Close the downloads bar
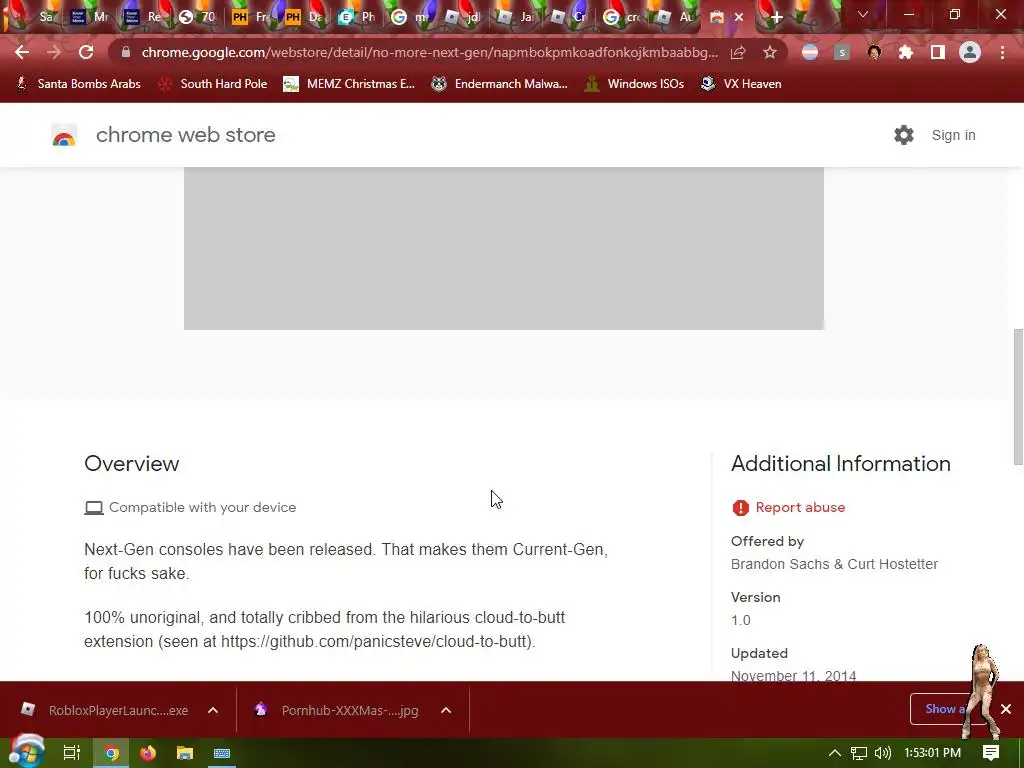1024x768 pixels. 1006,709
